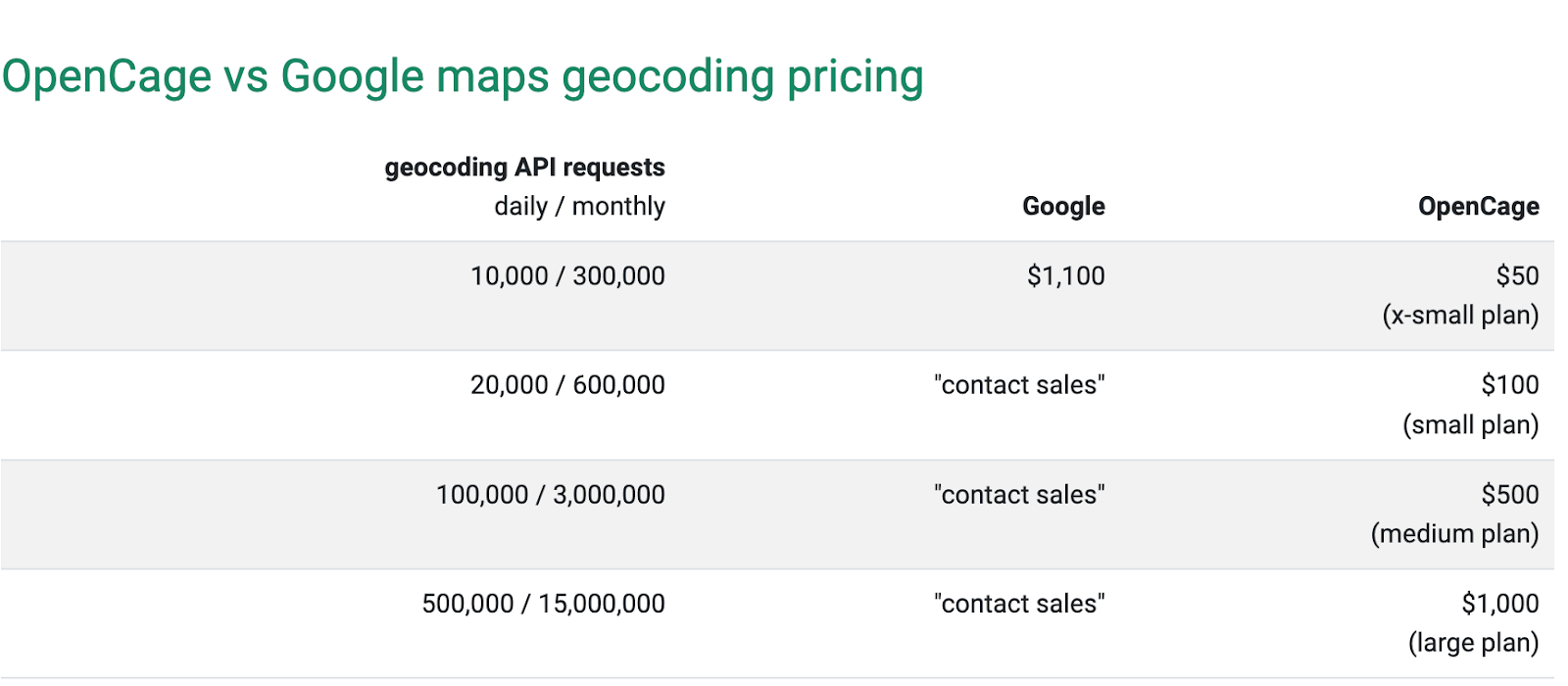This screenshot has width=1568, height=686.
Task: Click the 100,000 / 3,000,000 requests cell
Action: point(551,495)
